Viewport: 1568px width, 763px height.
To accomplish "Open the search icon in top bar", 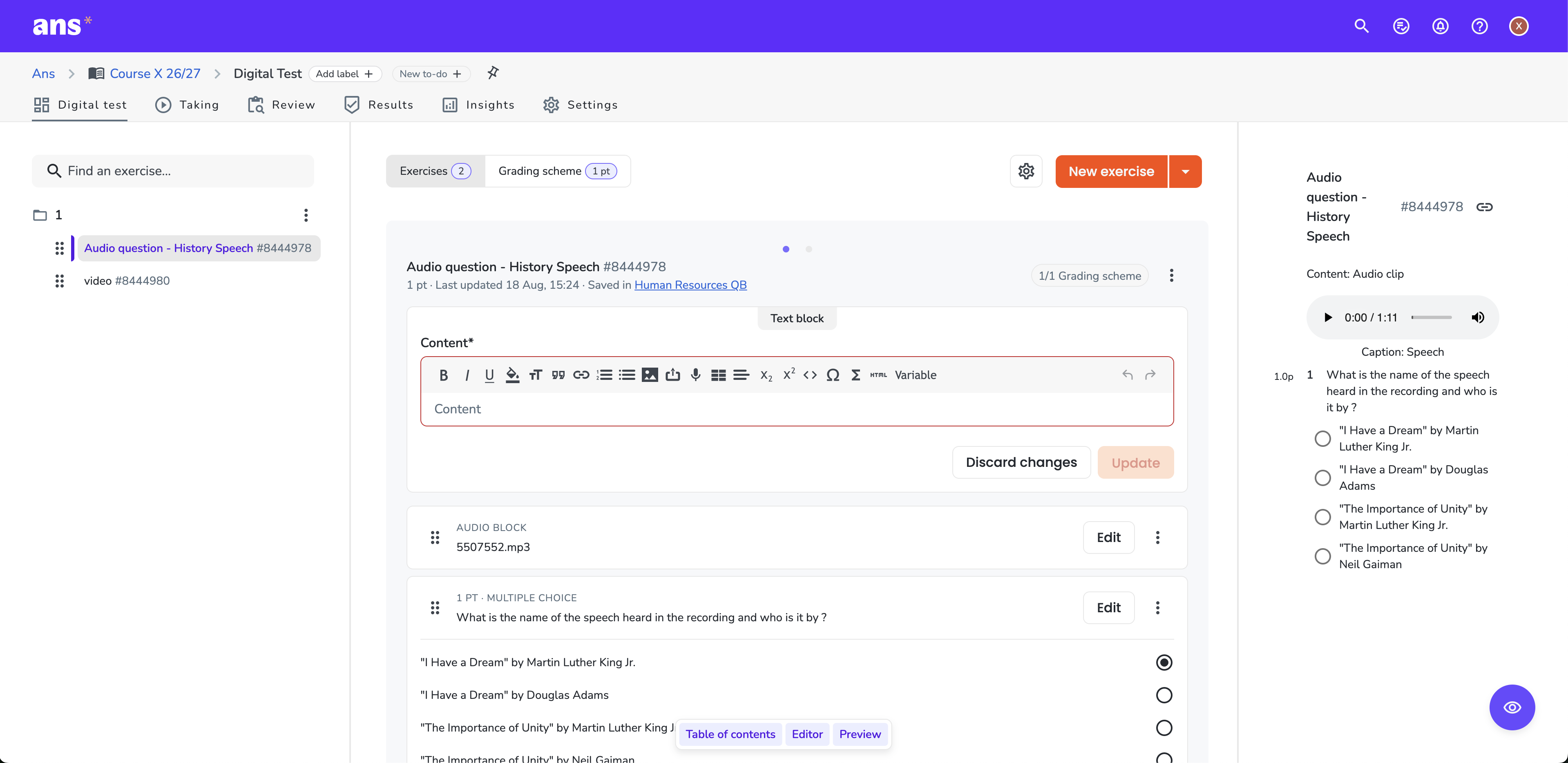I will 1362,26.
